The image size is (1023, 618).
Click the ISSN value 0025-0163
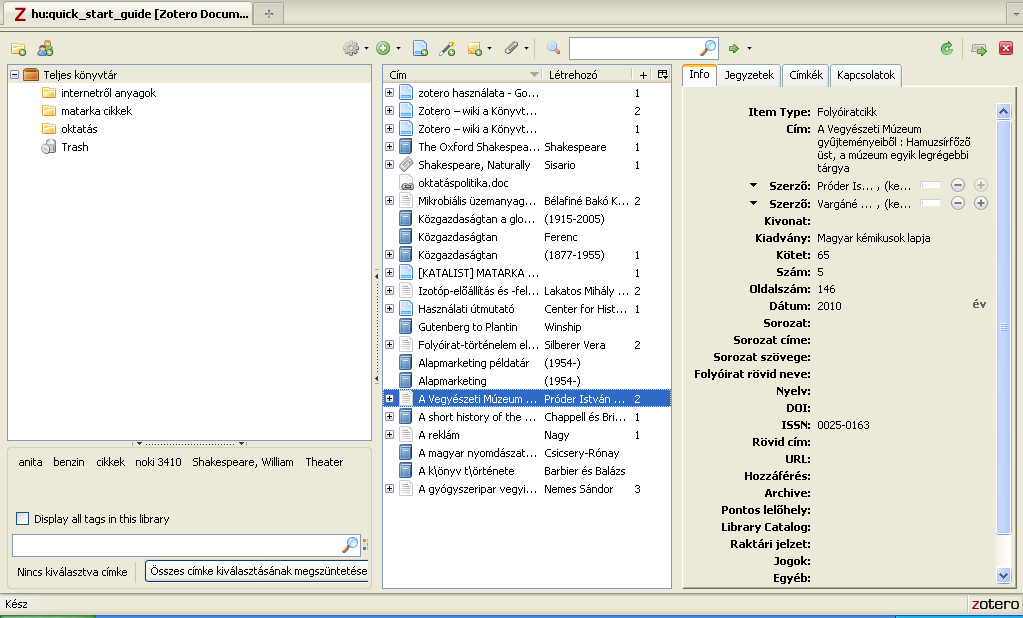point(843,425)
